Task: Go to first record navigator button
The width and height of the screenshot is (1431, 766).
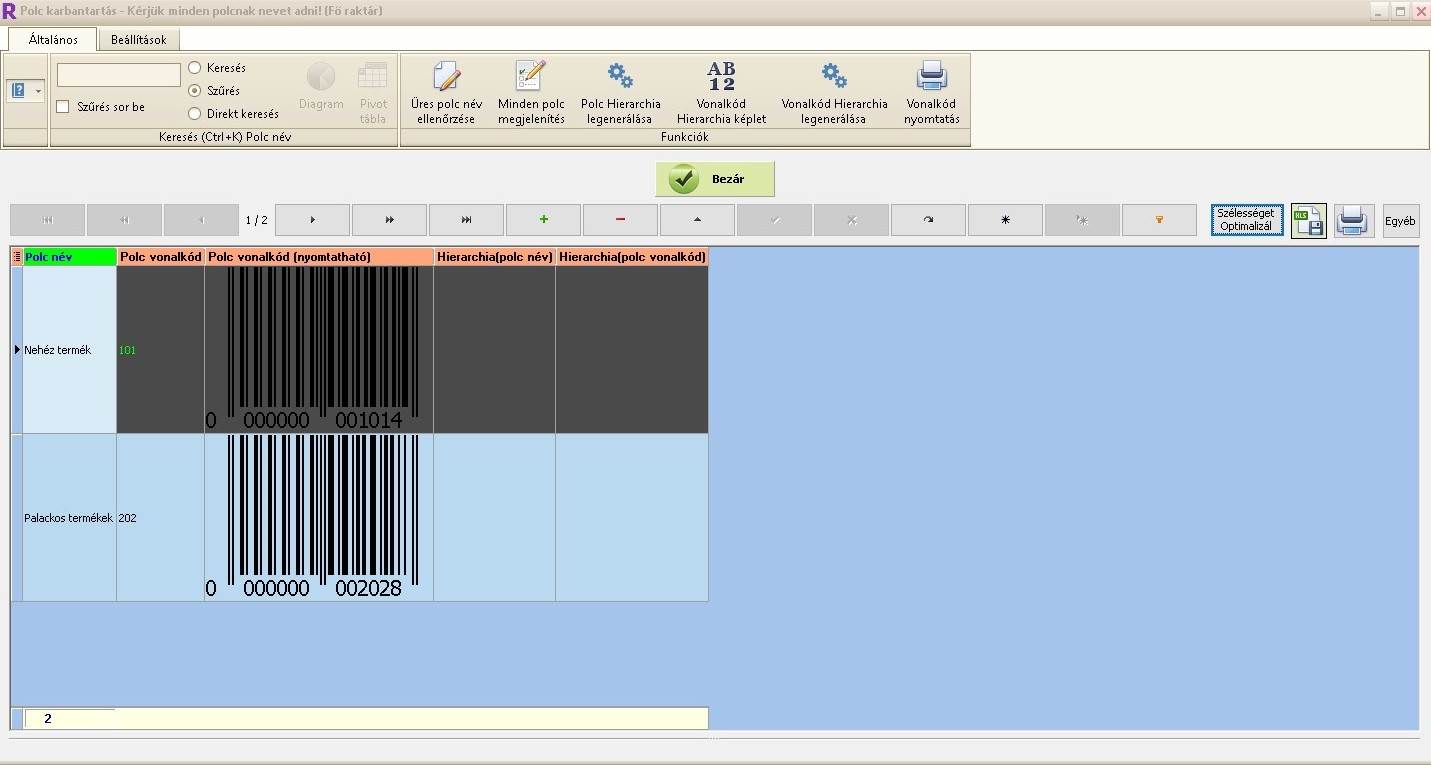Action: tap(47, 220)
